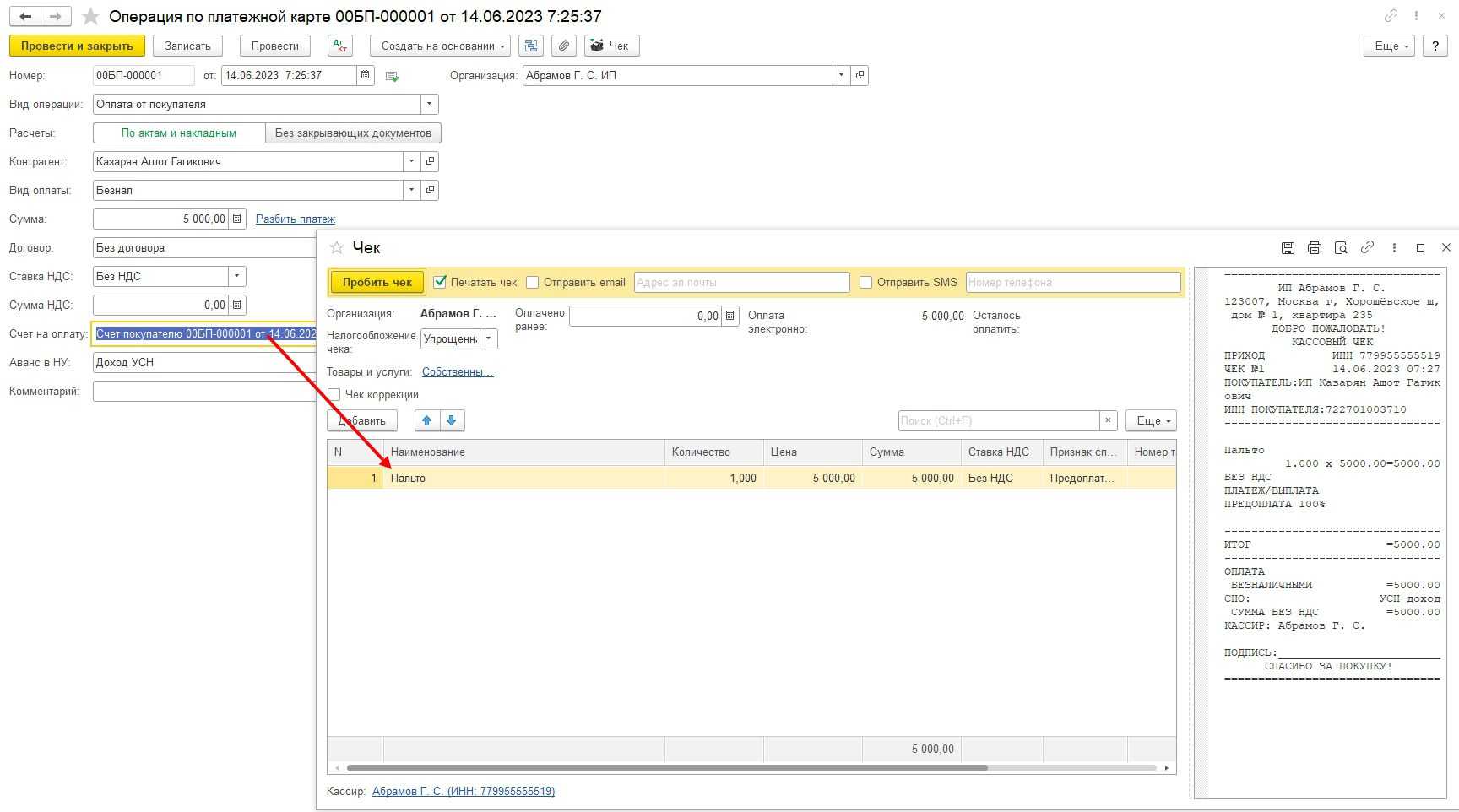Open the calendar picker beside the date

(365, 75)
